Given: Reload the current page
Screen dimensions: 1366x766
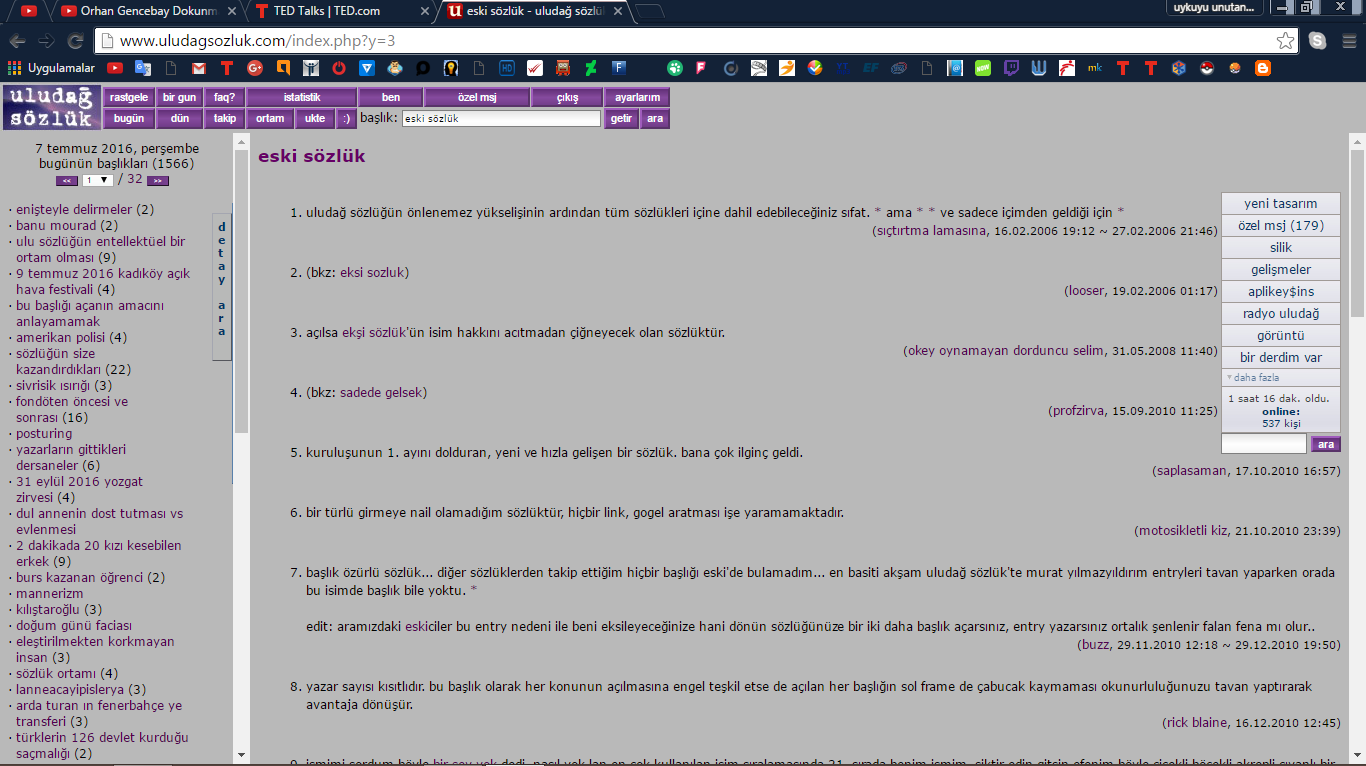Looking at the screenshot, I should [x=75, y=41].
